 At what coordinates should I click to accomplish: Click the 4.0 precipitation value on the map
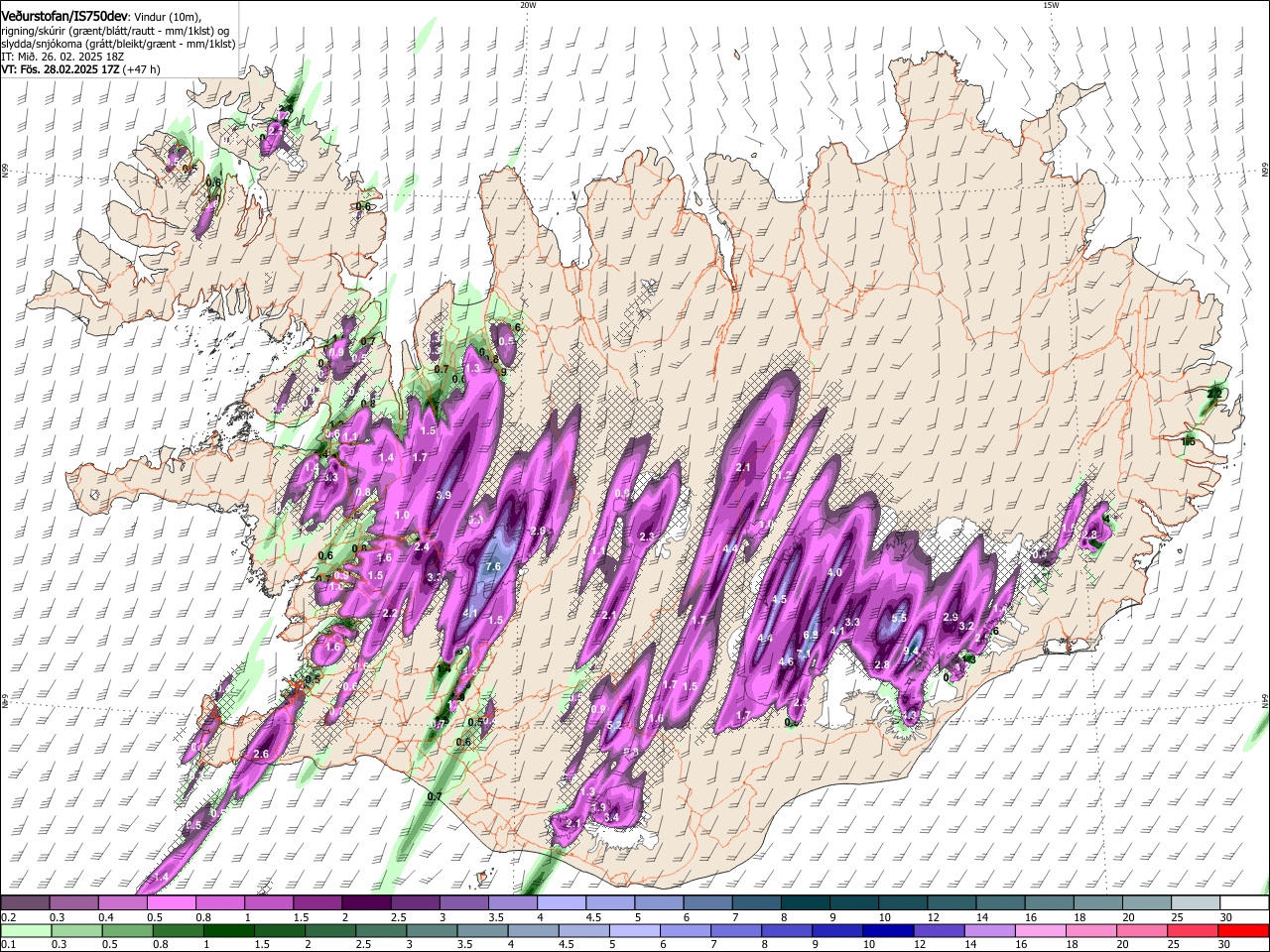(834, 572)
